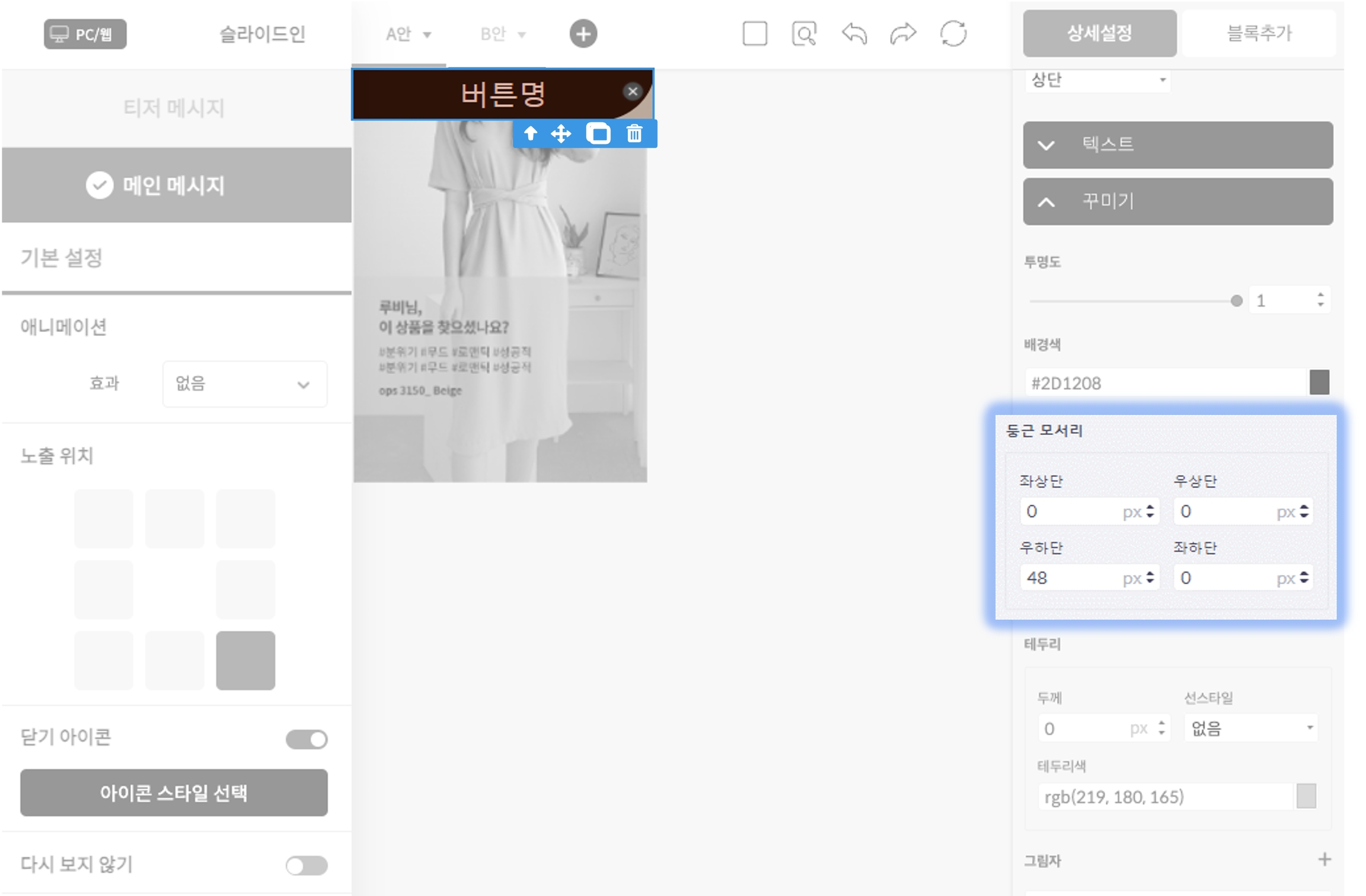Click the preview magnifier icon
1366x896 pixels.
click(803, 34)
